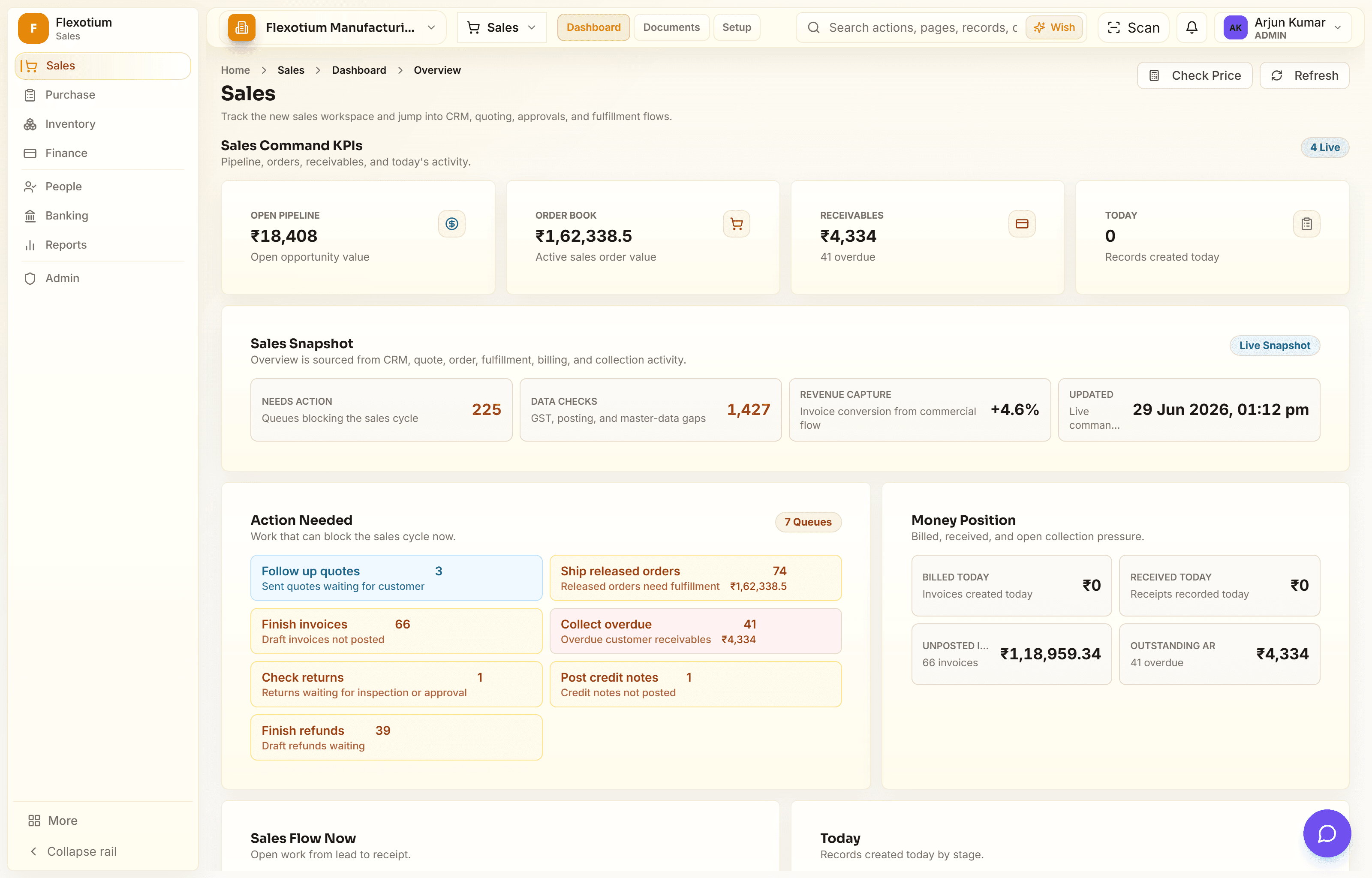Click the 7 Queues badge
The image size is (1372, 878).
coord(808,522)
